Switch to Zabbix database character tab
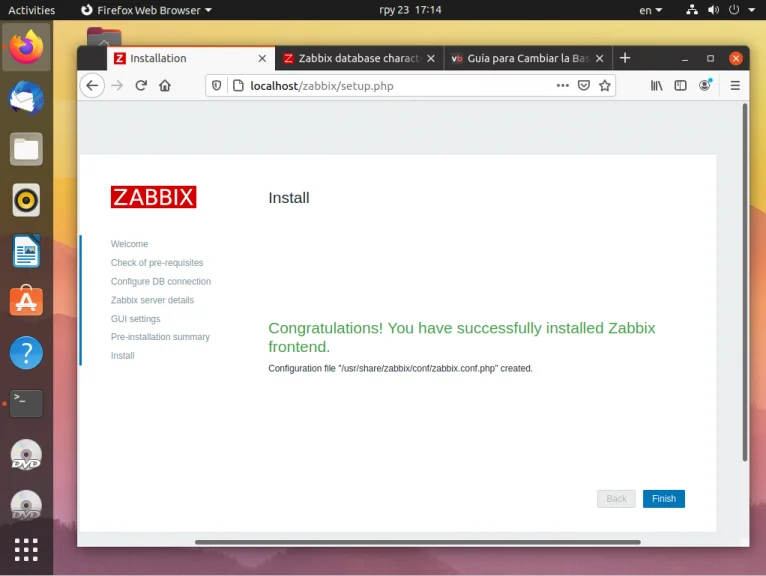 pos(359,59)
